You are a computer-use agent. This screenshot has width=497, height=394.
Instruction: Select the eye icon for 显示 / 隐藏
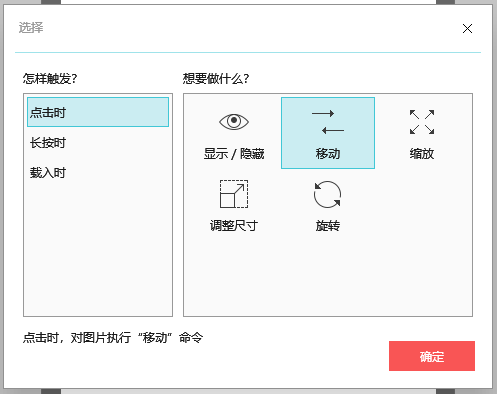pos(234,121)
